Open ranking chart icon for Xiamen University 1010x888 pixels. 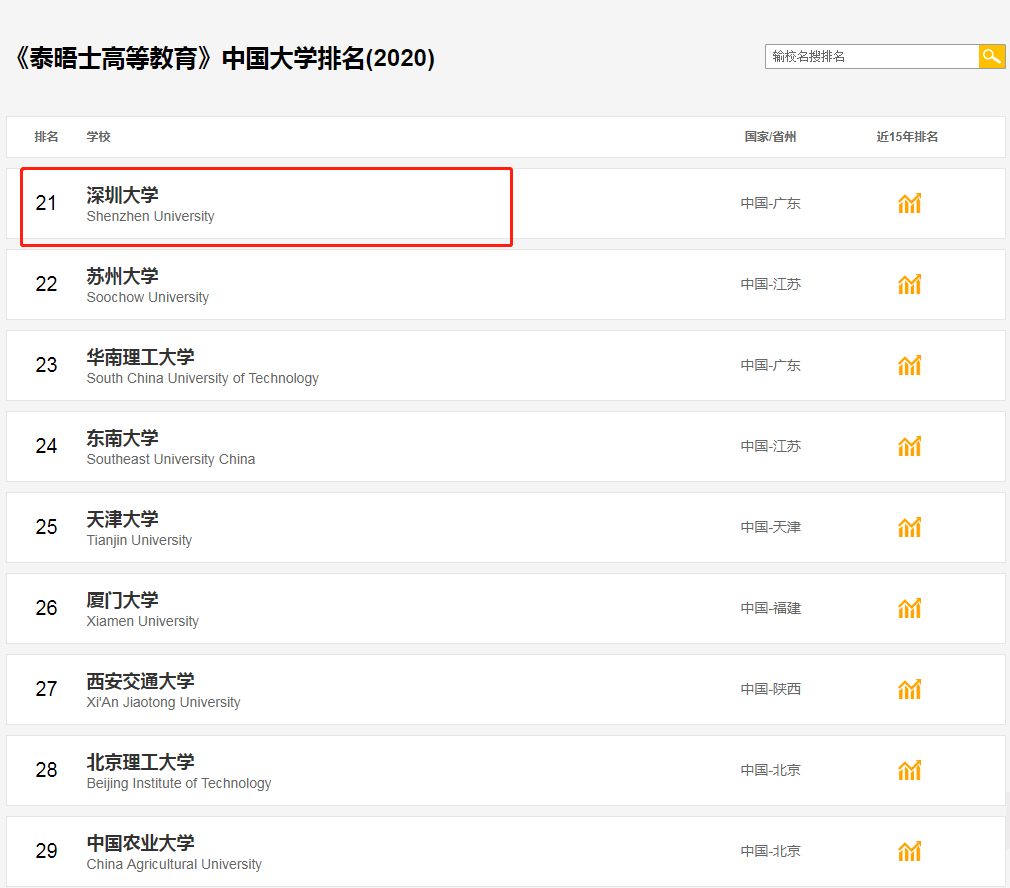click(x=910, y=608)
